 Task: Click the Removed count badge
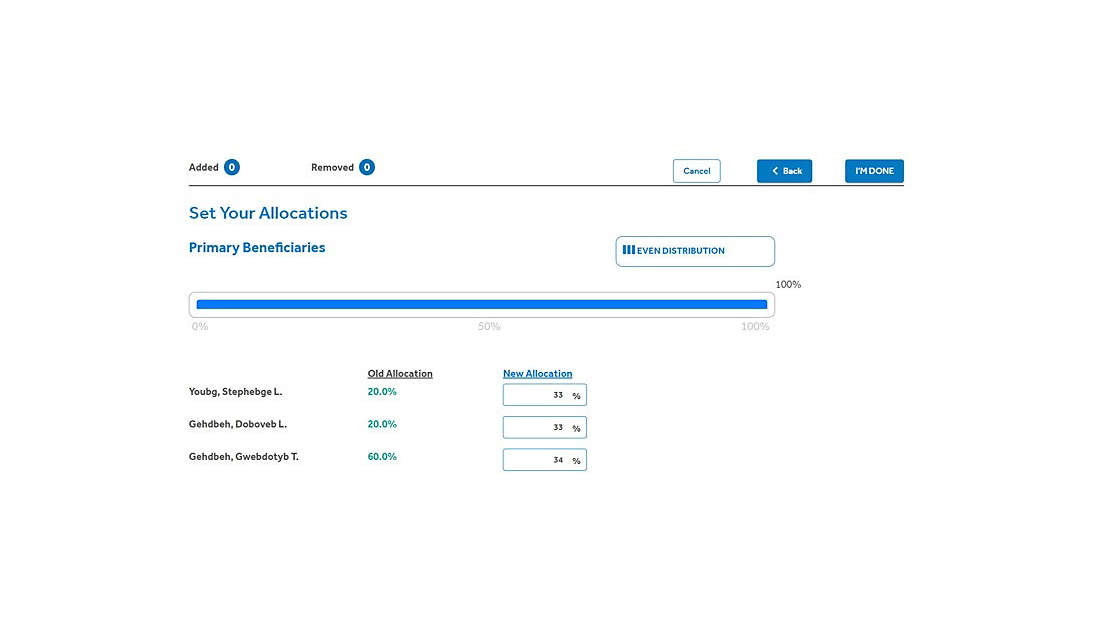coord(367,167)
